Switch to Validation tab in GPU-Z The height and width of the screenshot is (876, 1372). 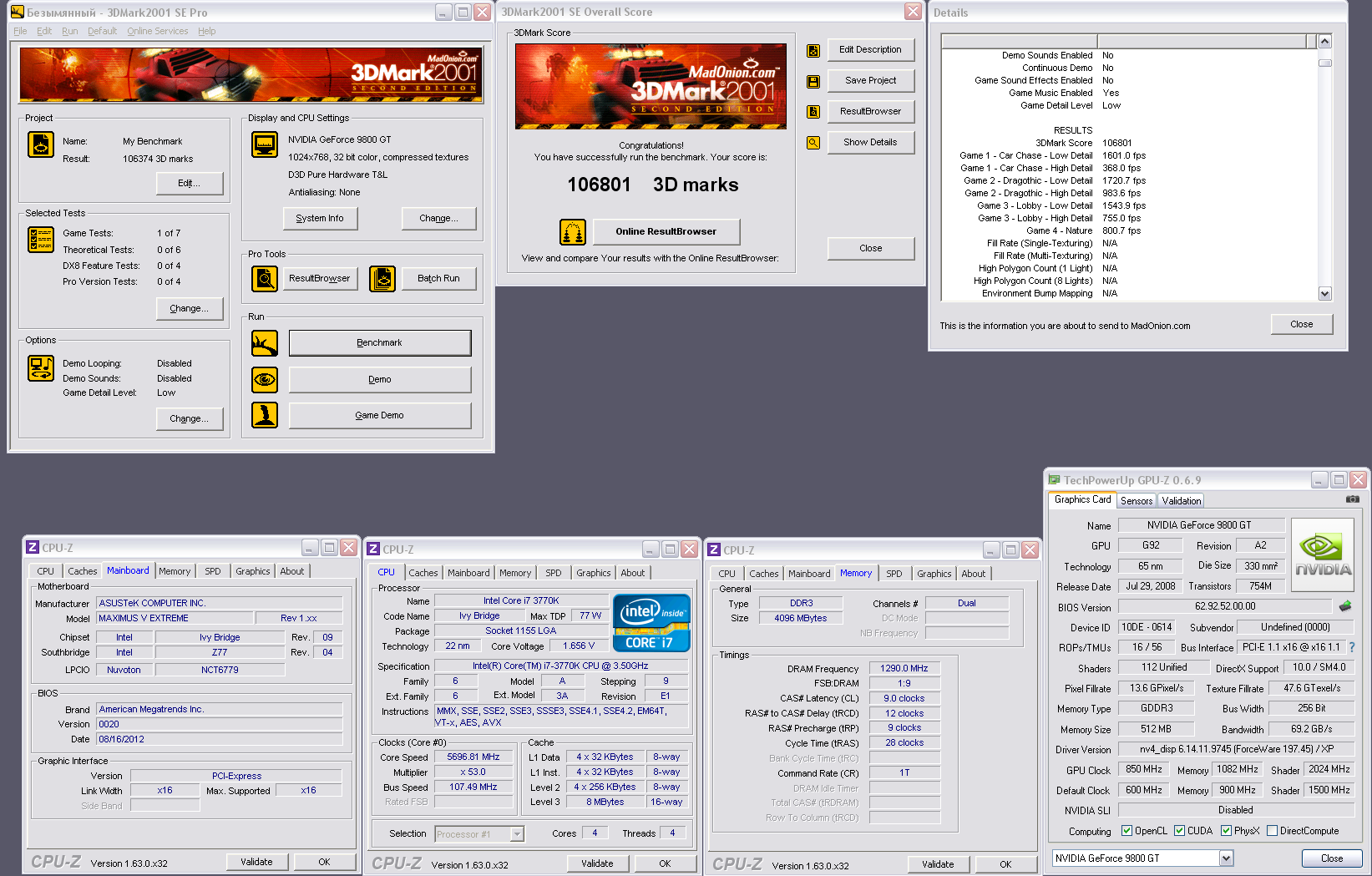tap(1182, 501)
